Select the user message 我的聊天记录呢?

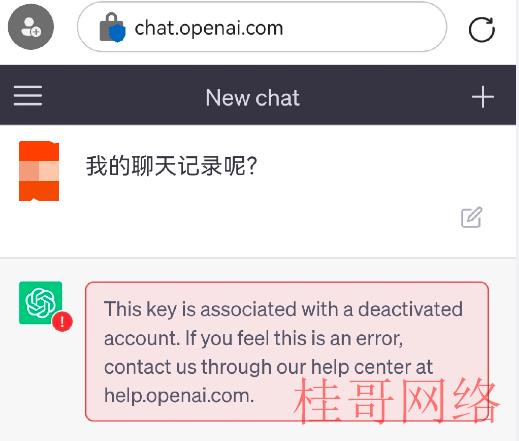click(x=172, y=166)
